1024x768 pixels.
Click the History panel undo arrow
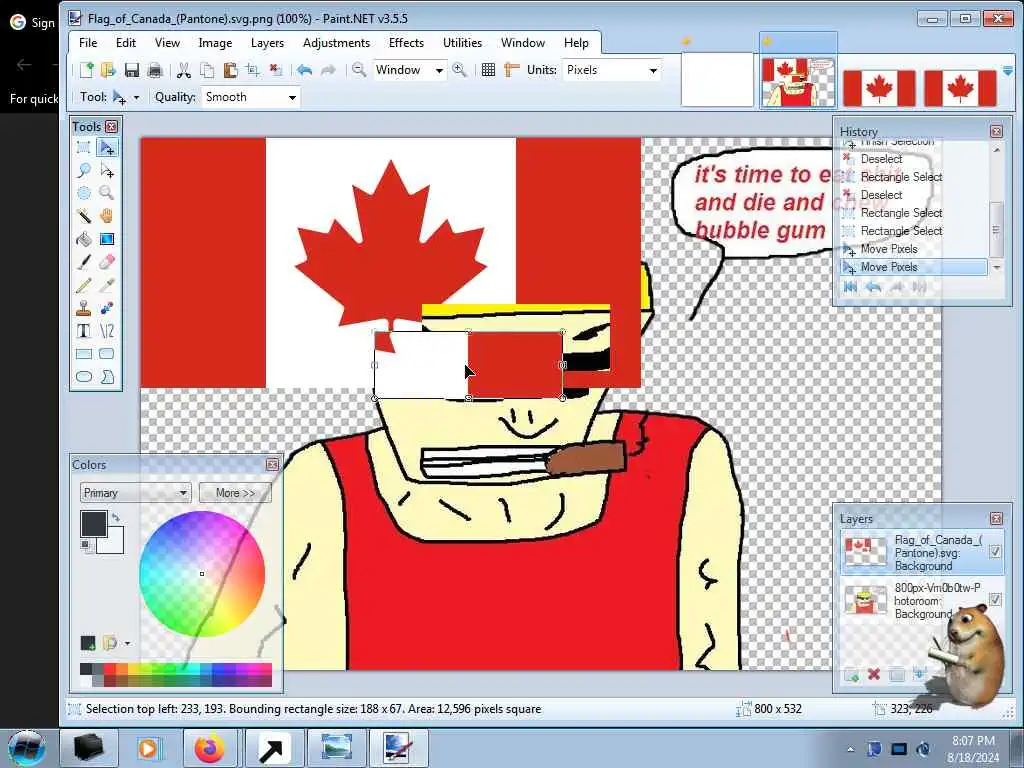click(x=873, y=287)
